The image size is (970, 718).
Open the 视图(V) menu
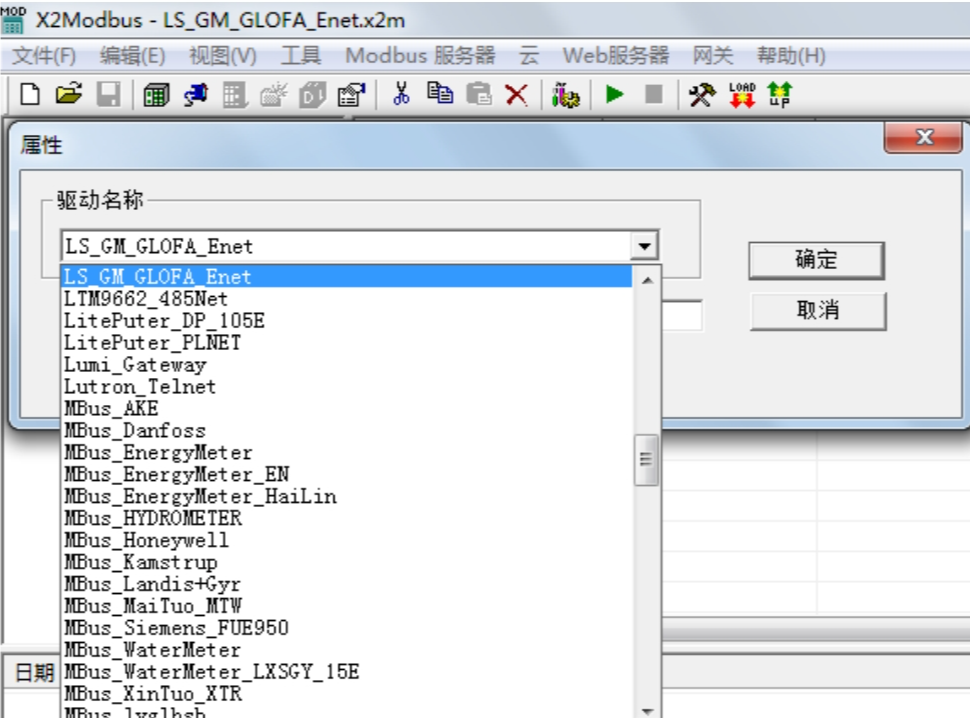223,56
